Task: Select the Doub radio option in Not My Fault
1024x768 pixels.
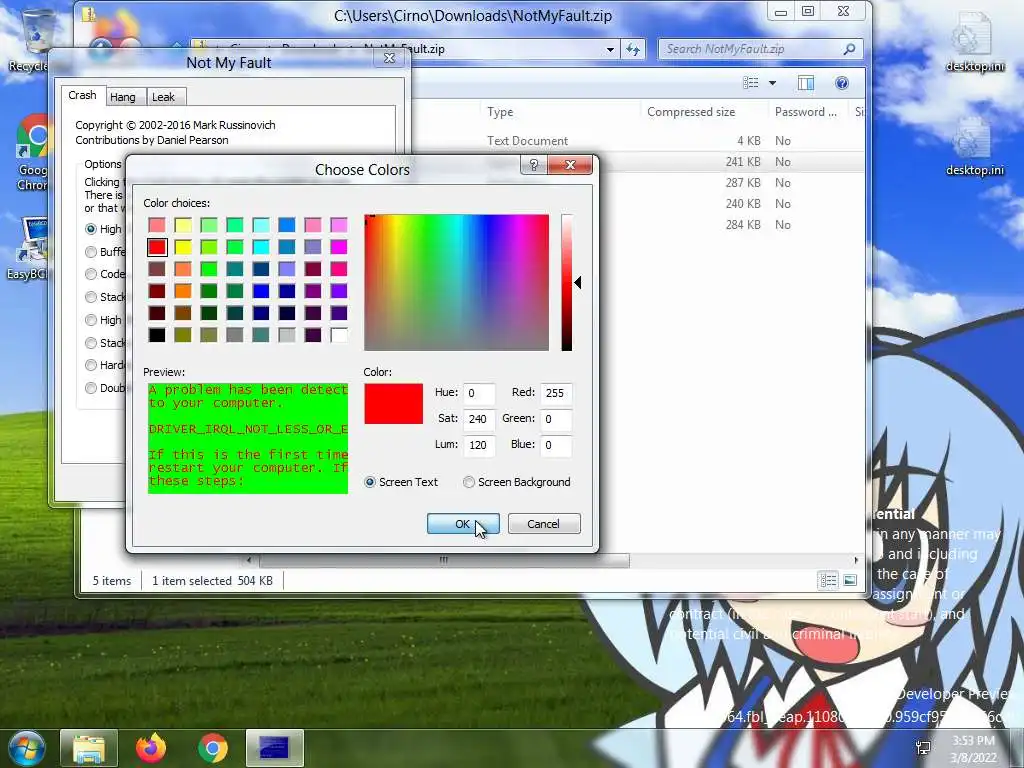Action: pos(91,388)
